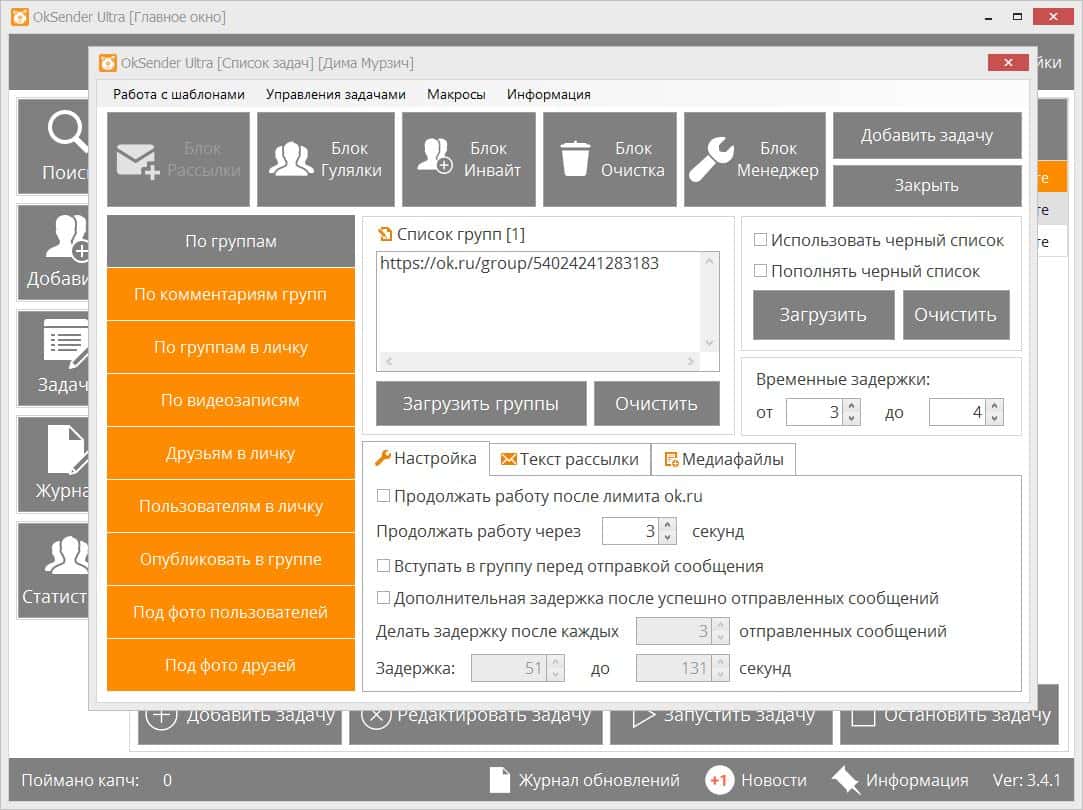Enable Использовать черный список checkbox
Viewport: 1083px width, 810px height.
coord(760,240)
